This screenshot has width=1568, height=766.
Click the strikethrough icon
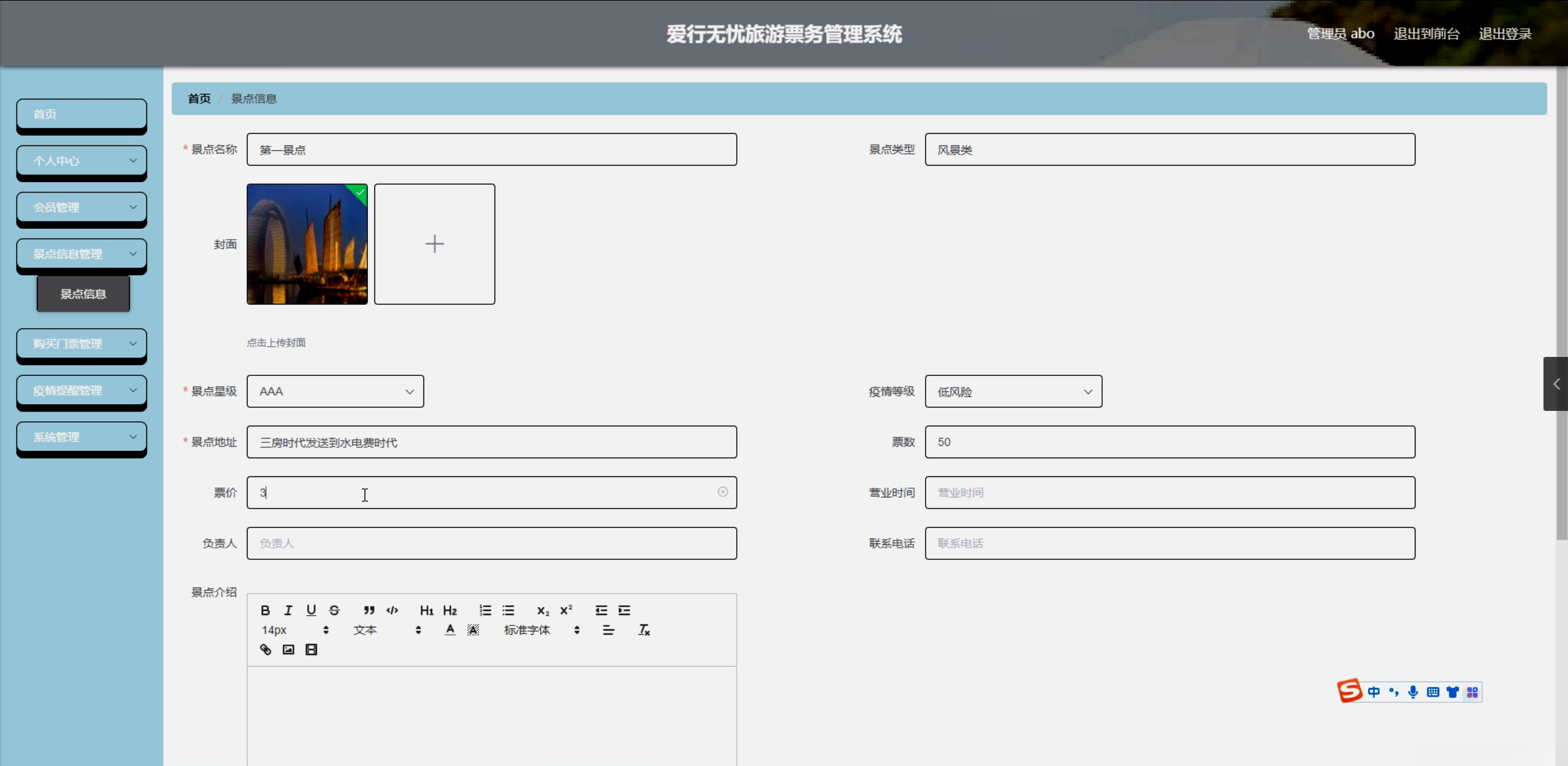pyautogui.click(x=334, y=610)
